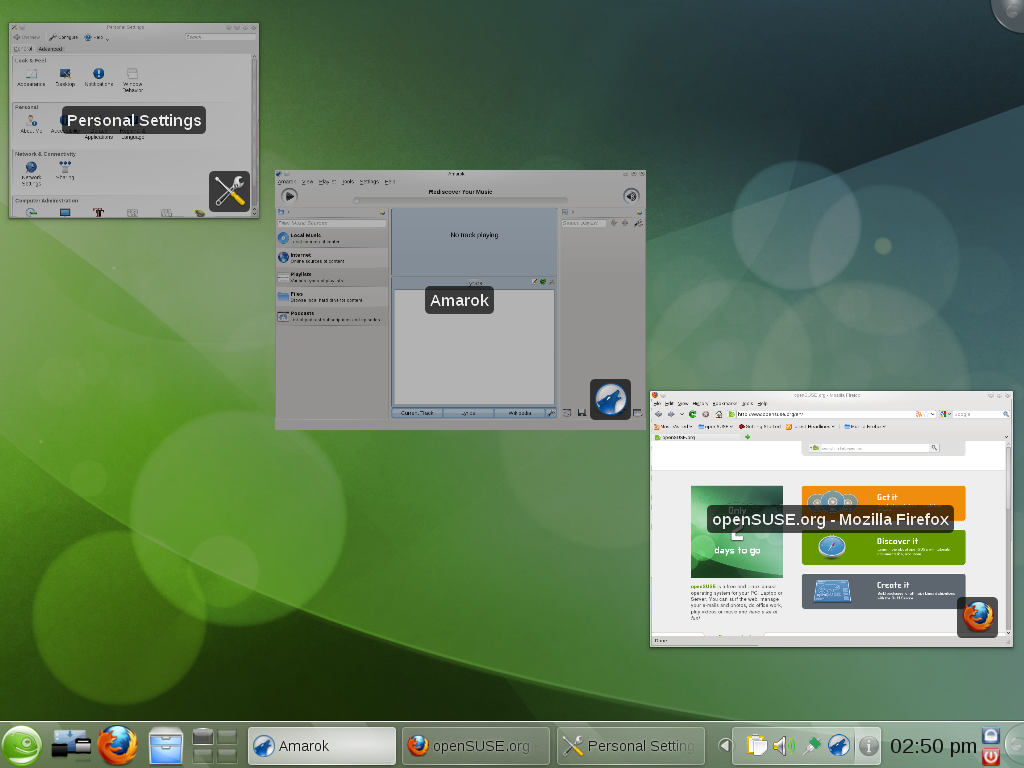Open Network Settings in Personal Settings
Screen dimensions: 1024x768
point(31,167)
